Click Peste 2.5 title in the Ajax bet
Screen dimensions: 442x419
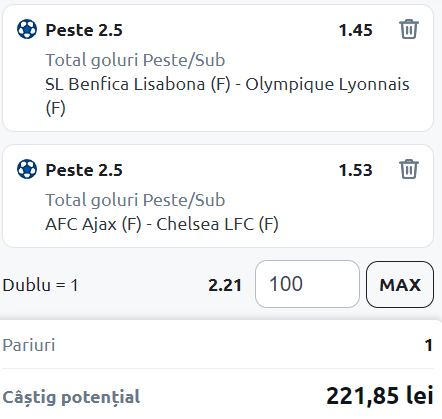pyautogui.click(x=84, y=170)
